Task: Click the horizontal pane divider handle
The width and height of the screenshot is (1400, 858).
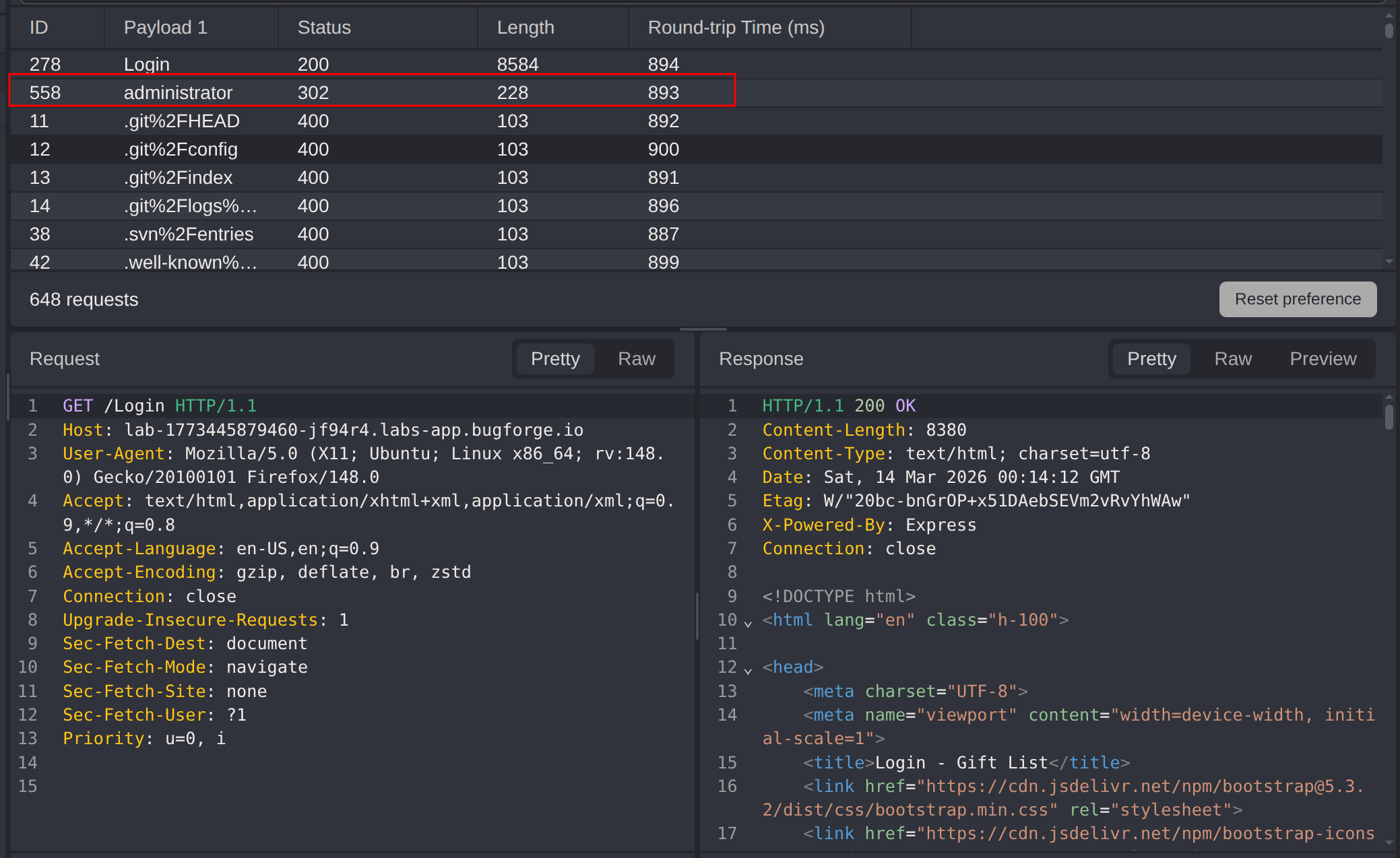Action: (x=703, y=329)
